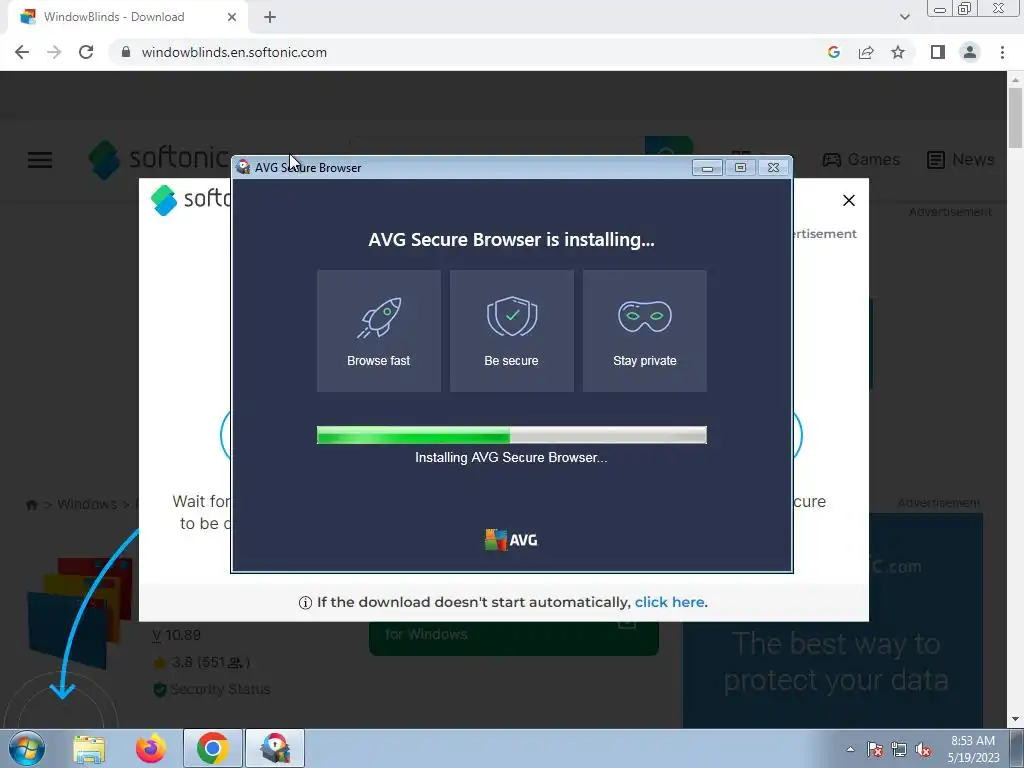Click the WindowBlinds product thumbnail
Screen dimensions: 1024x768
pyautogui.click(x=78, y=613)
